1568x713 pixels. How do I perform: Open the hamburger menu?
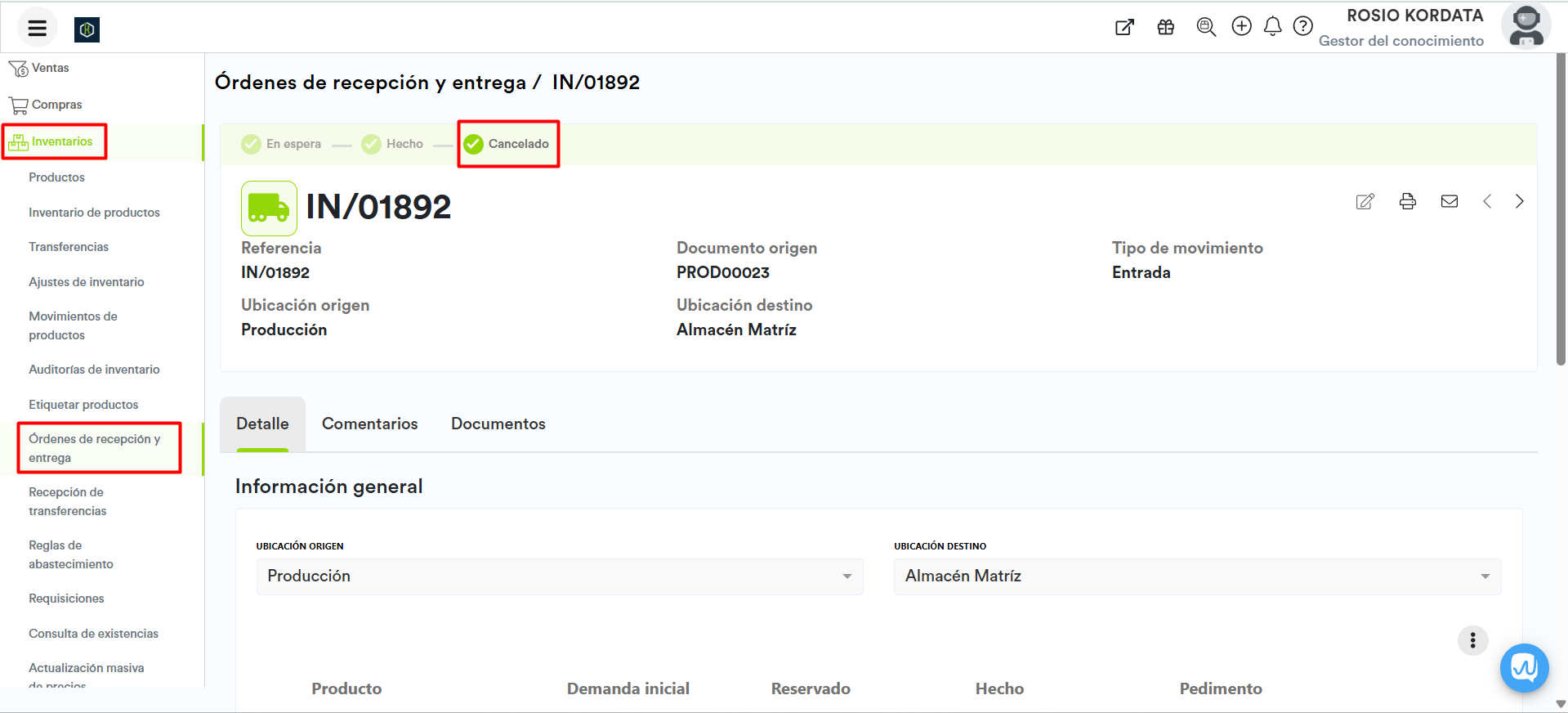[37, 29]
